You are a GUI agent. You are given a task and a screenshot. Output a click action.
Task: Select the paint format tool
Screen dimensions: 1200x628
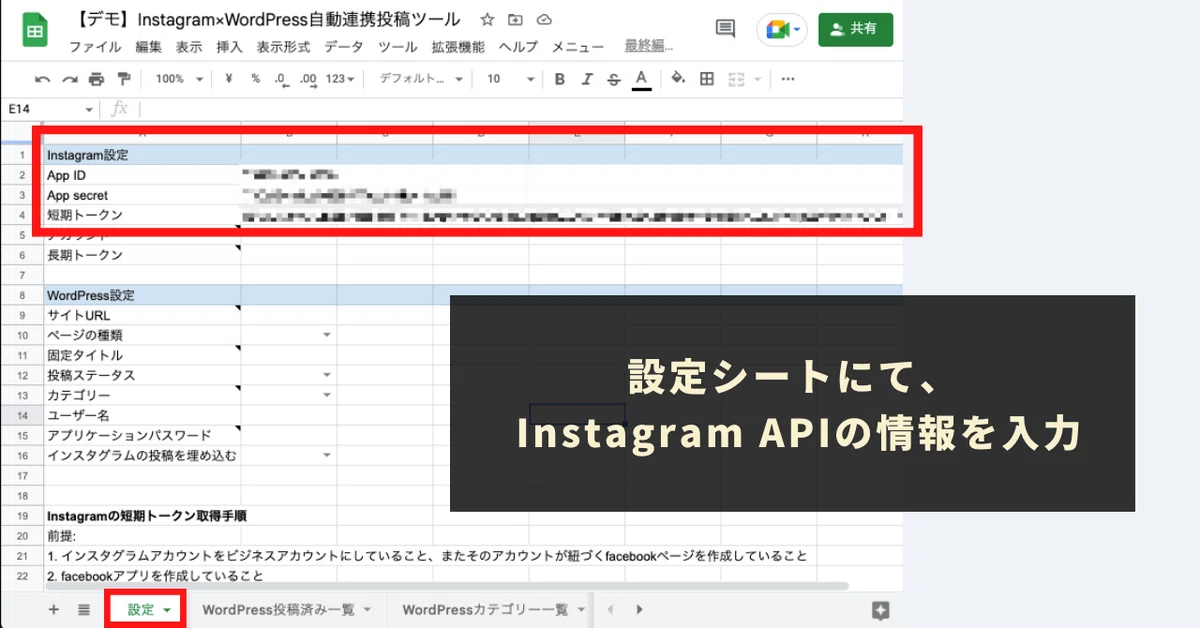124,79
